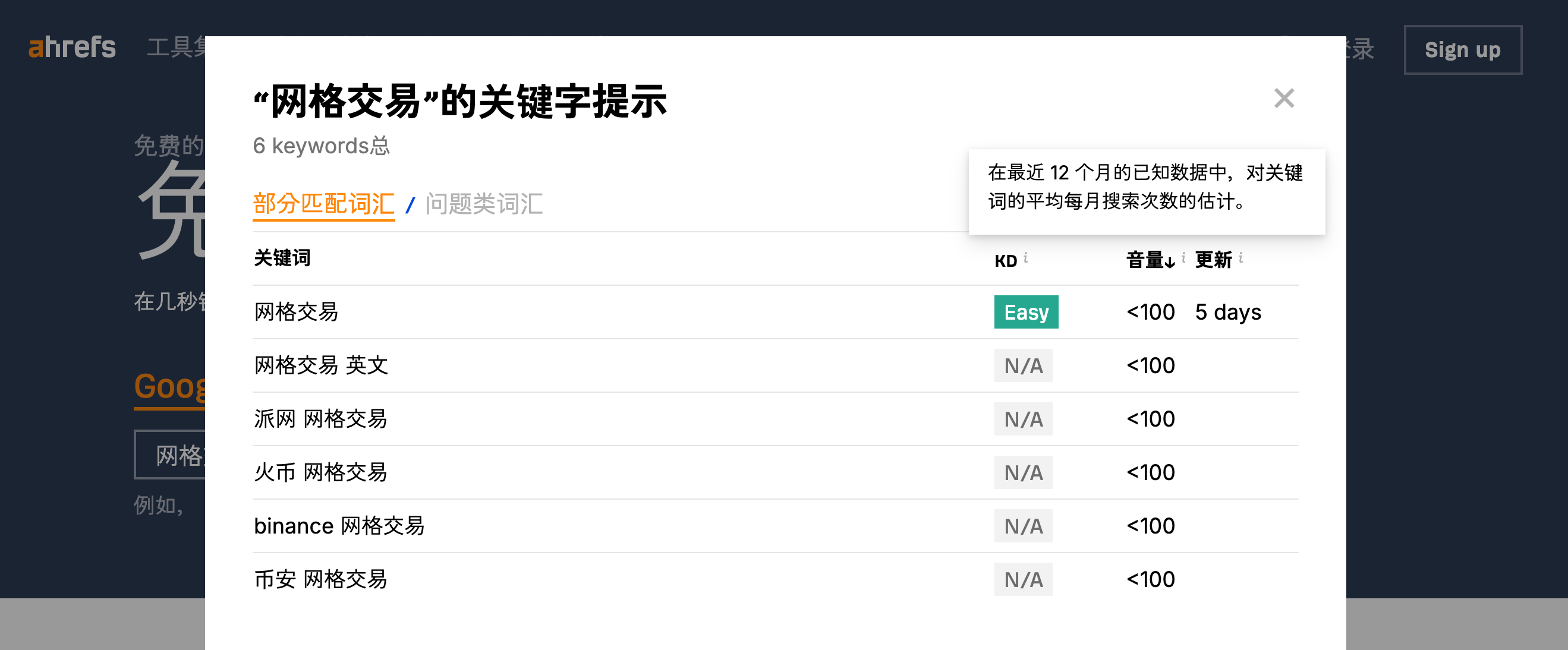1568x650 pixels.
Task: Click the 关键词 column header
Action: [282, 258]
